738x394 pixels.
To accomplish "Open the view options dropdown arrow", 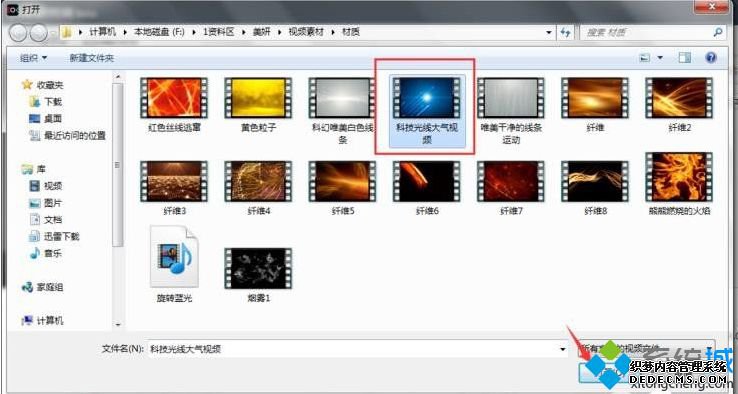I will click(x=660, y=58).
